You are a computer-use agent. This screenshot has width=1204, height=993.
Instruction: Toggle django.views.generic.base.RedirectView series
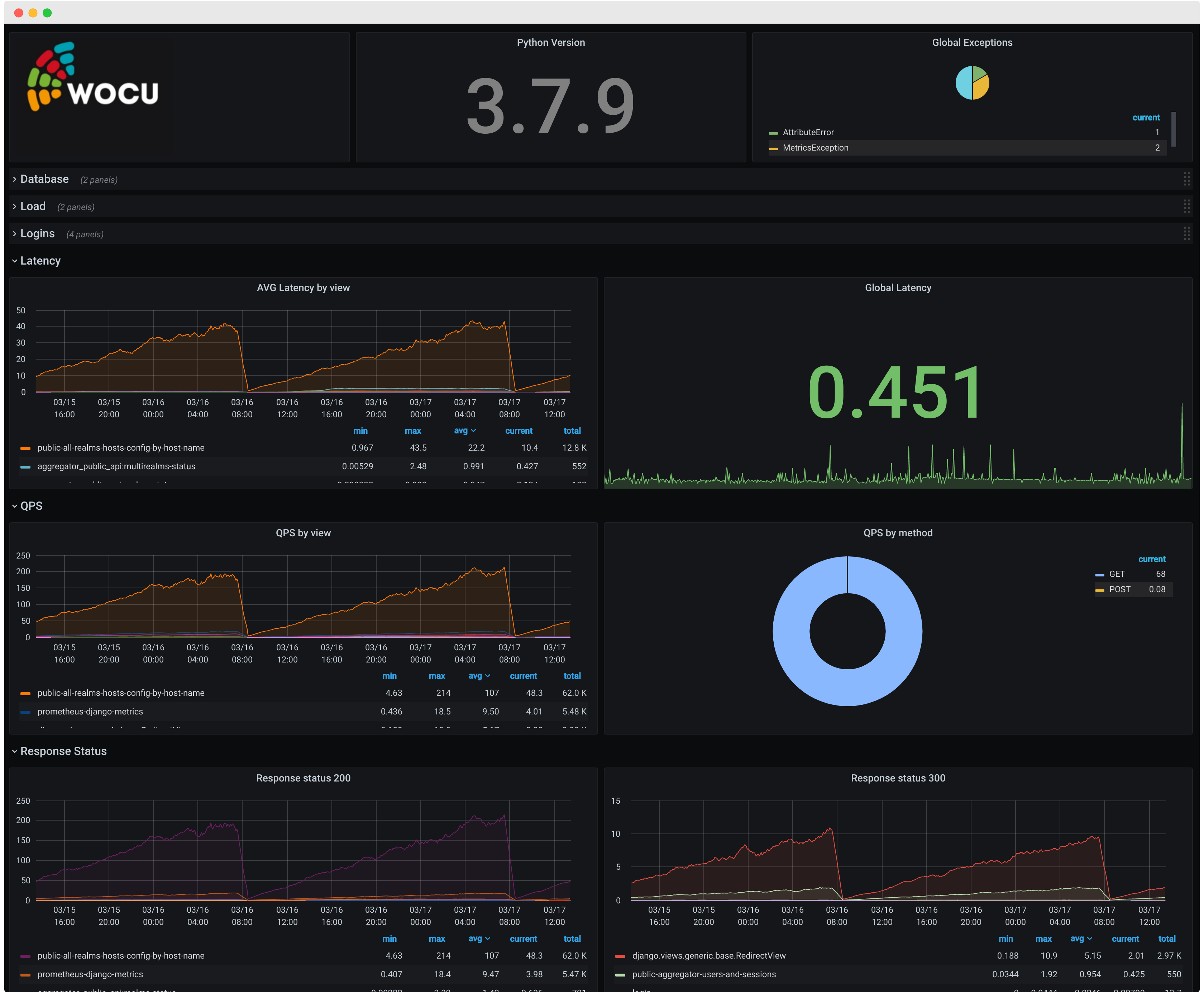tap(708, 956)
